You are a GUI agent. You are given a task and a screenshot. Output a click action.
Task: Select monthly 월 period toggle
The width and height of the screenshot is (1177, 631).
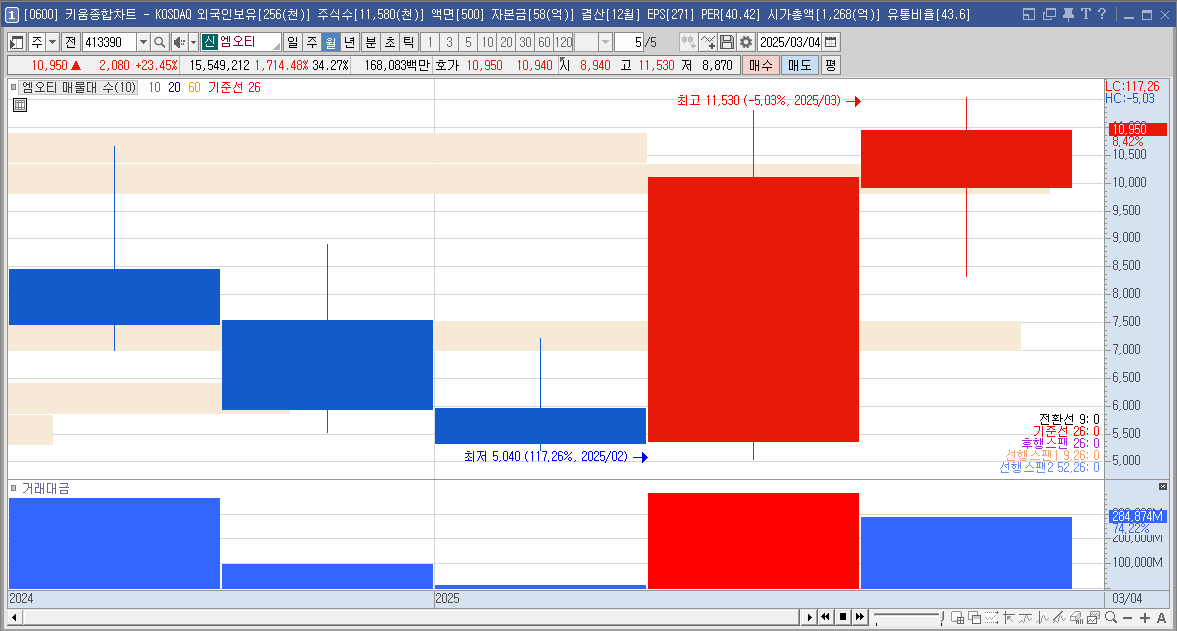[x=330, y=43]
